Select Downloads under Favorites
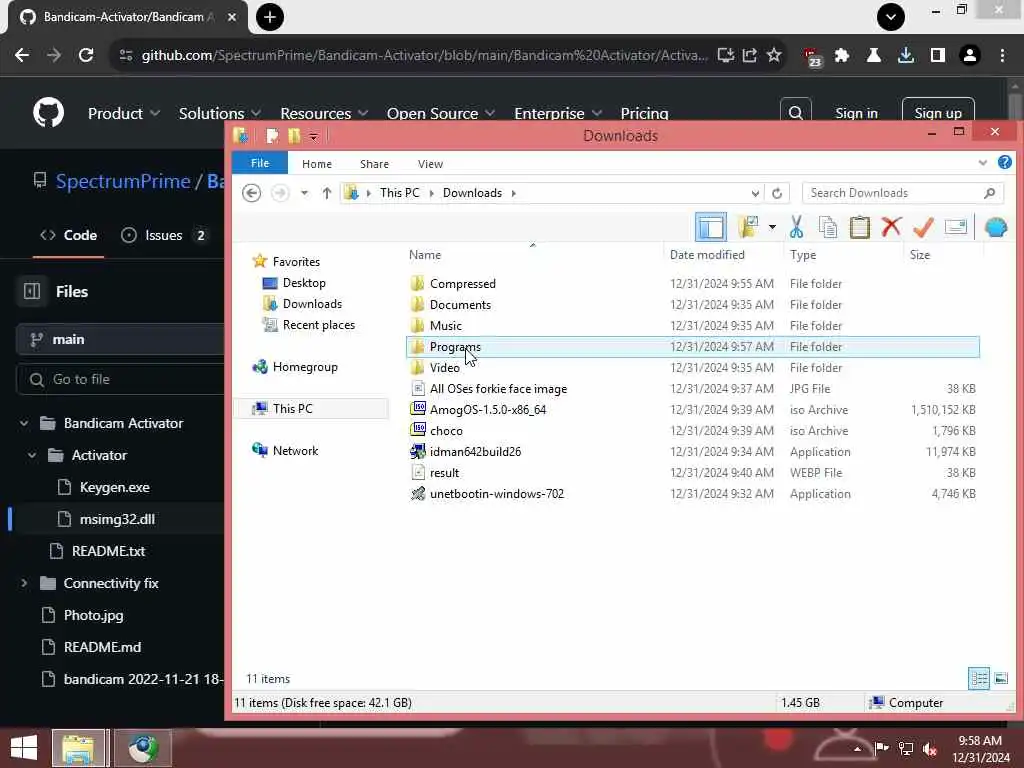1024x768 pixels. pyautogui.click(x=312, y=304)
